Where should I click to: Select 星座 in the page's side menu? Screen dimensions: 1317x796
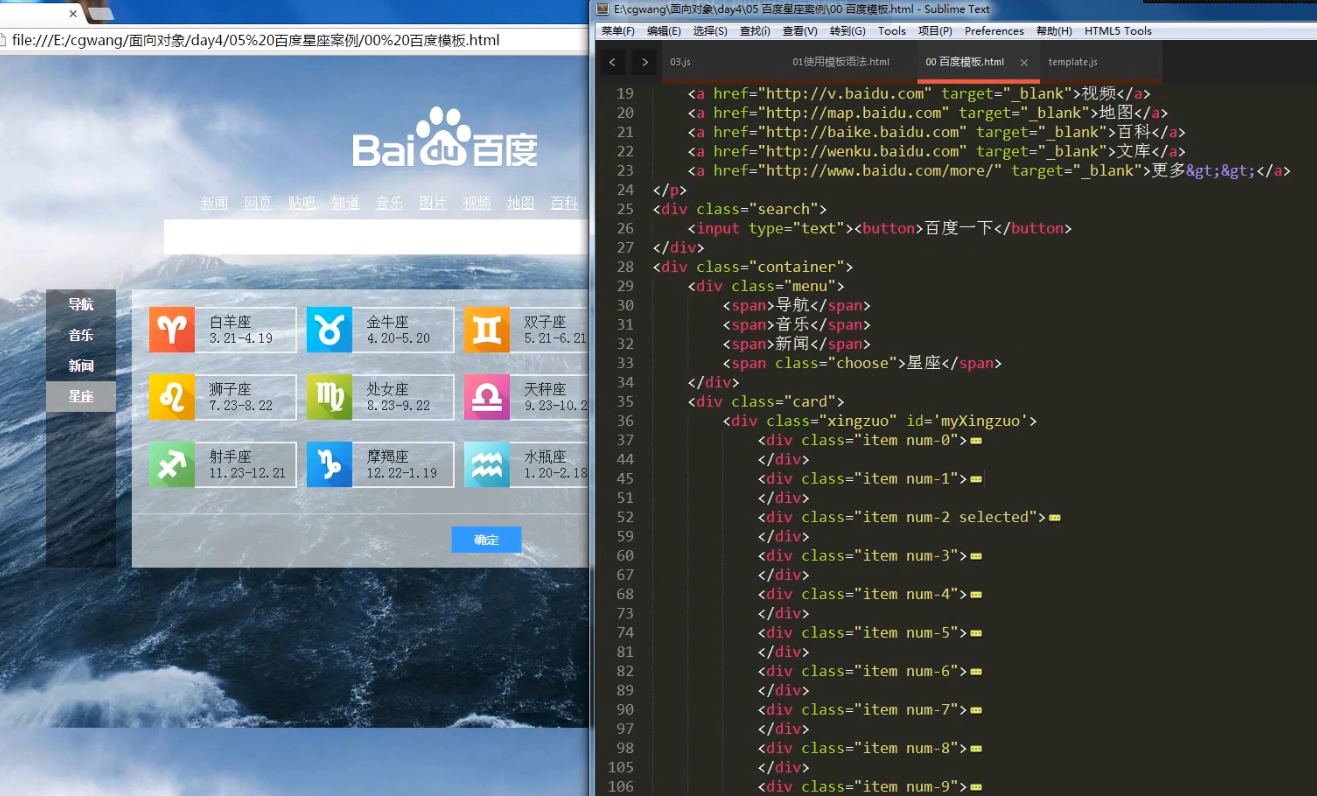(81, 397)
